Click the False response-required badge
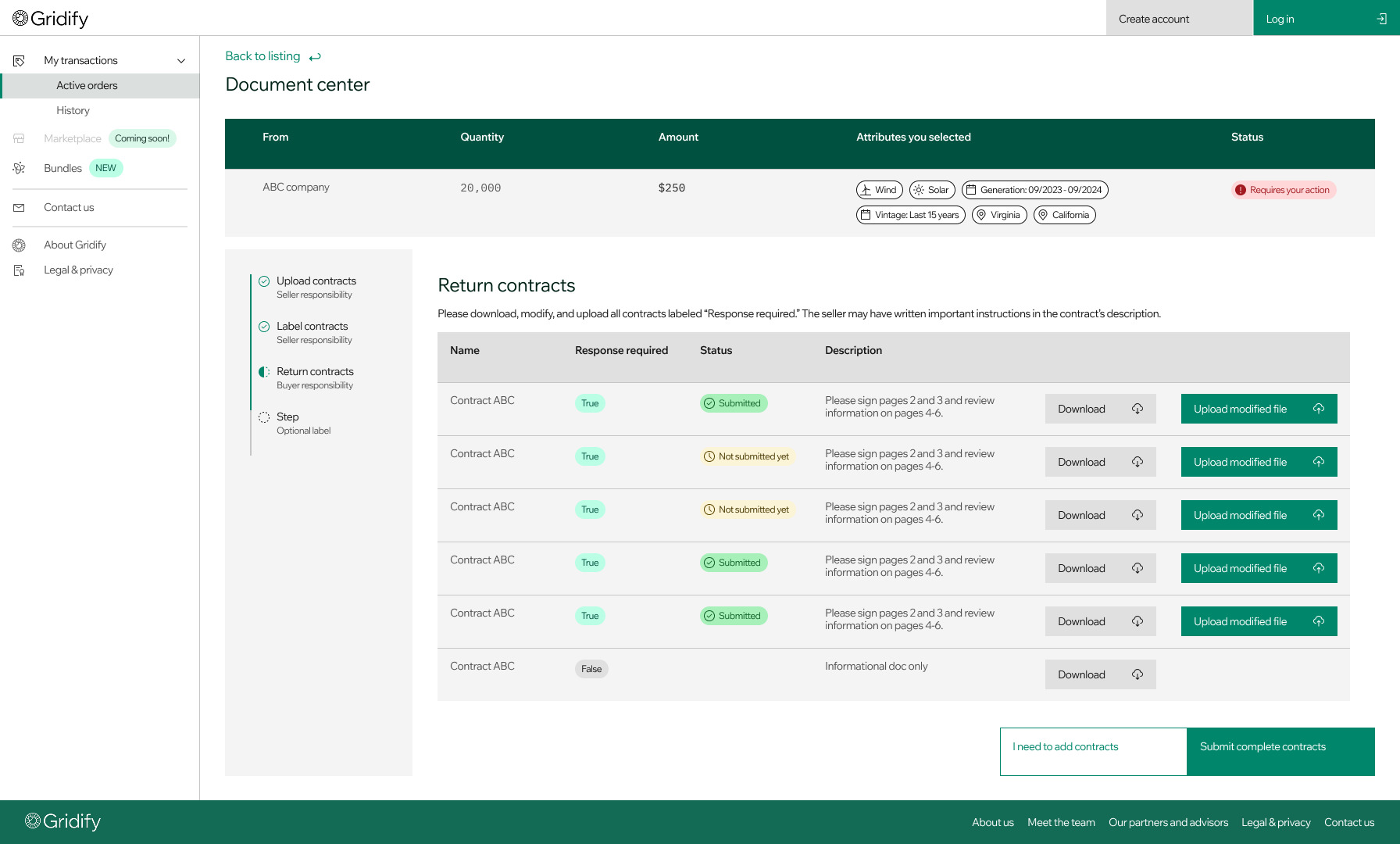 pyautogui.click(x=591, y=669)
